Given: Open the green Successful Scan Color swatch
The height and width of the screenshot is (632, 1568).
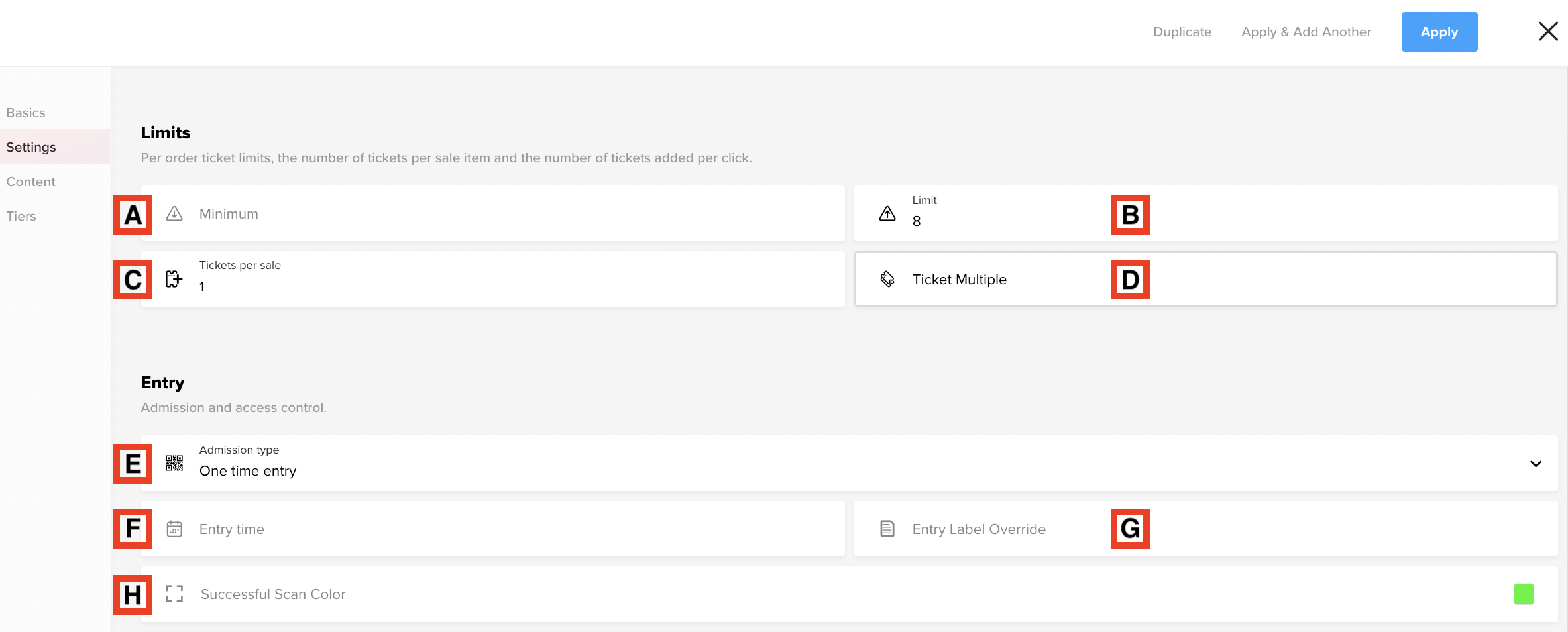Looking at the screenshot, I should pos(1524,594).
